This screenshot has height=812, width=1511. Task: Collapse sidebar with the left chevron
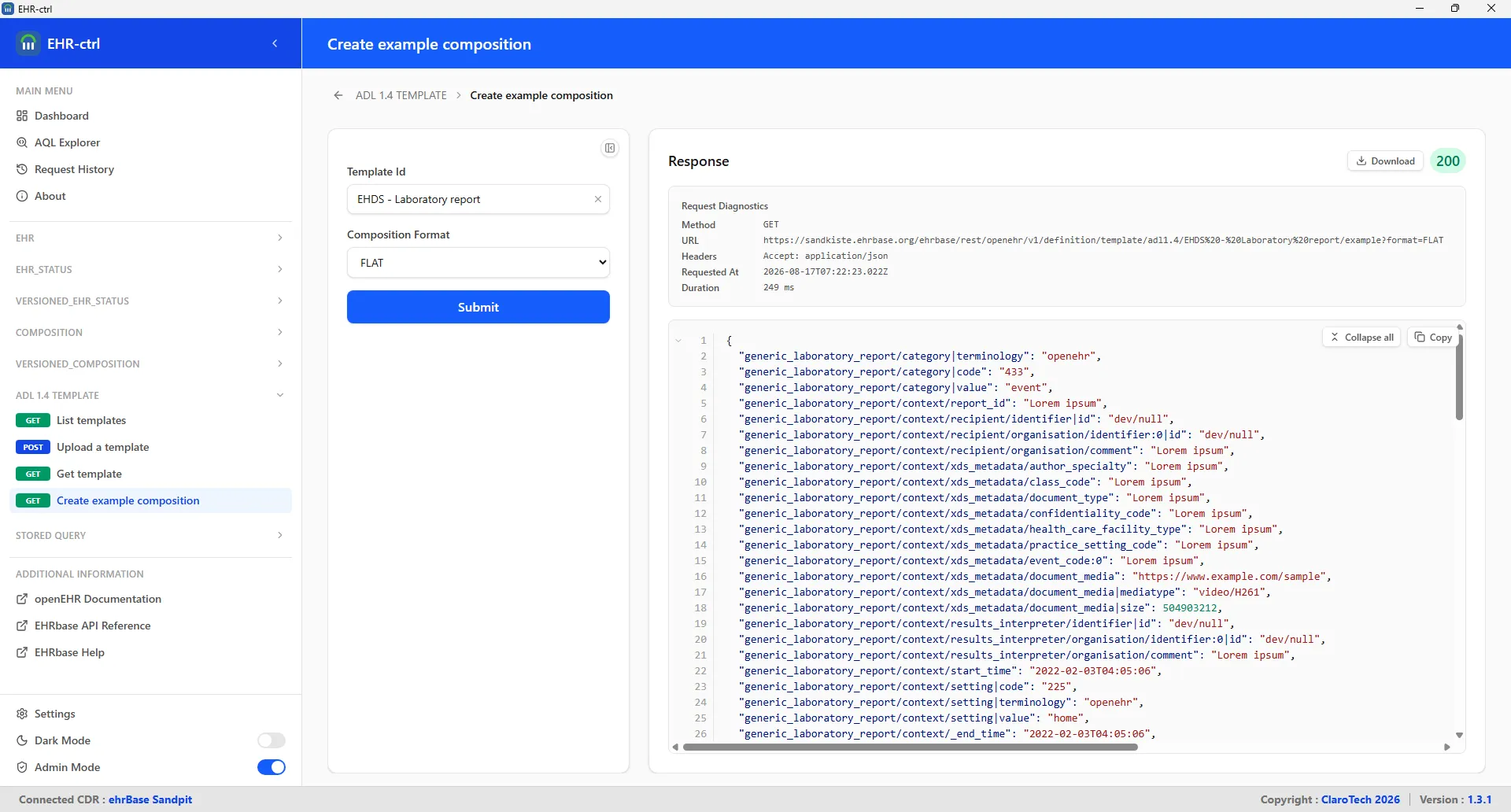pos(275,43)
